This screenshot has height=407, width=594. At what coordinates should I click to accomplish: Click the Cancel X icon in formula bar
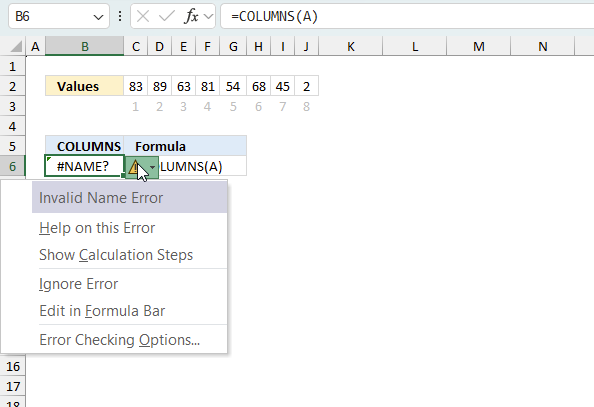click(x=143, y=16)
